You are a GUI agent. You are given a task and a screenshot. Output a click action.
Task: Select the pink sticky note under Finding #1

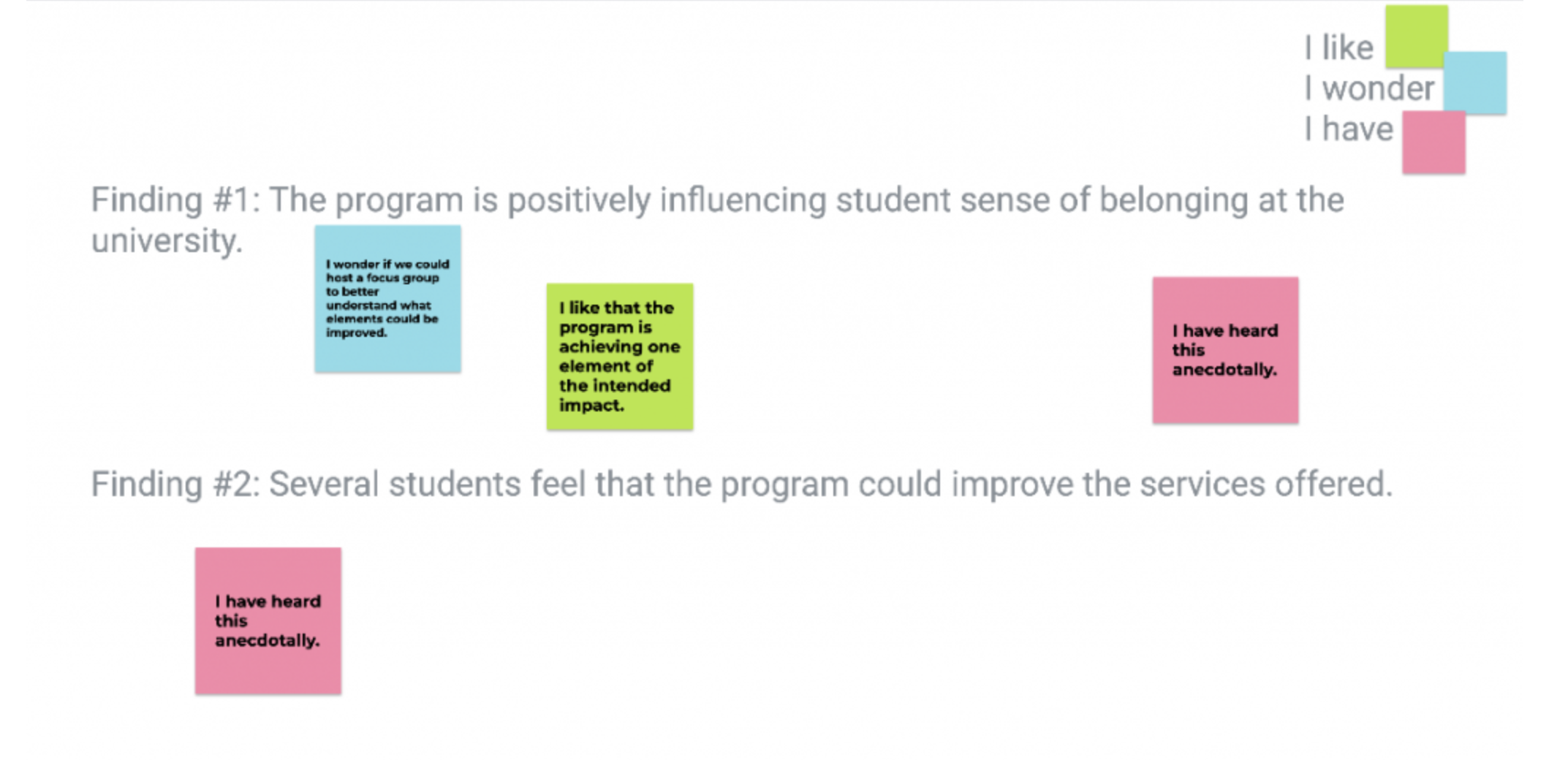[x=1225, y=349]
